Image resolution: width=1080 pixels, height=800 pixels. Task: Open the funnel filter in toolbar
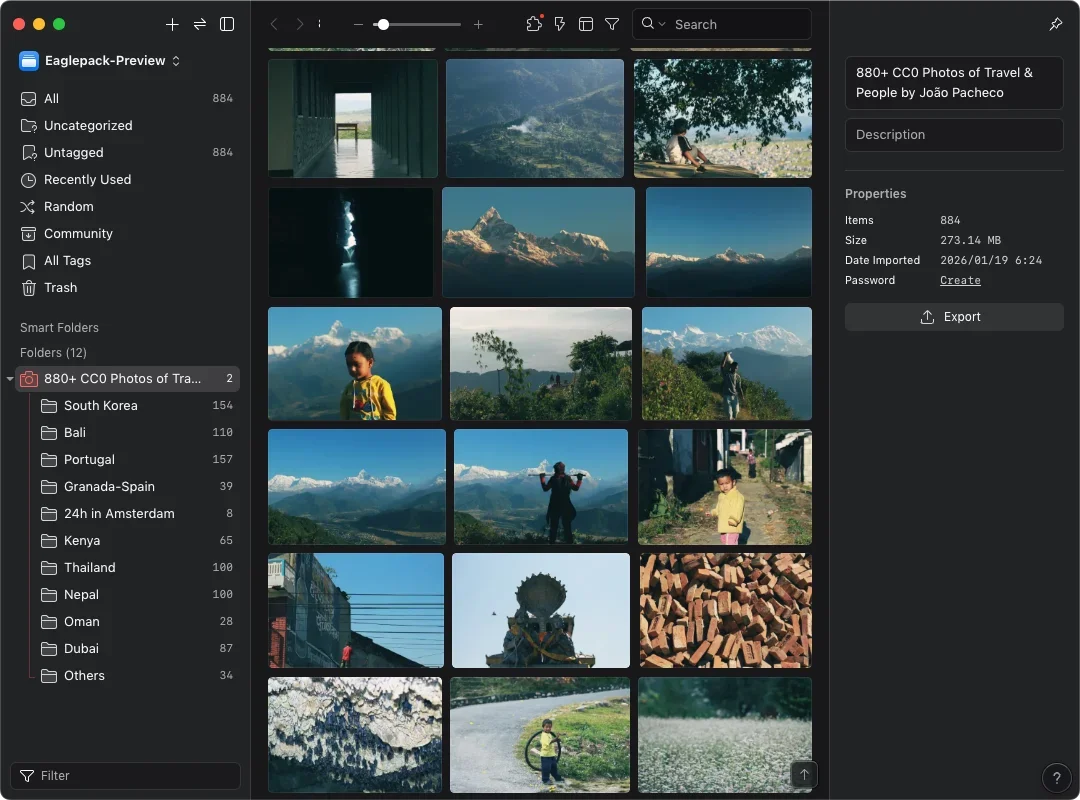(612, 24)
